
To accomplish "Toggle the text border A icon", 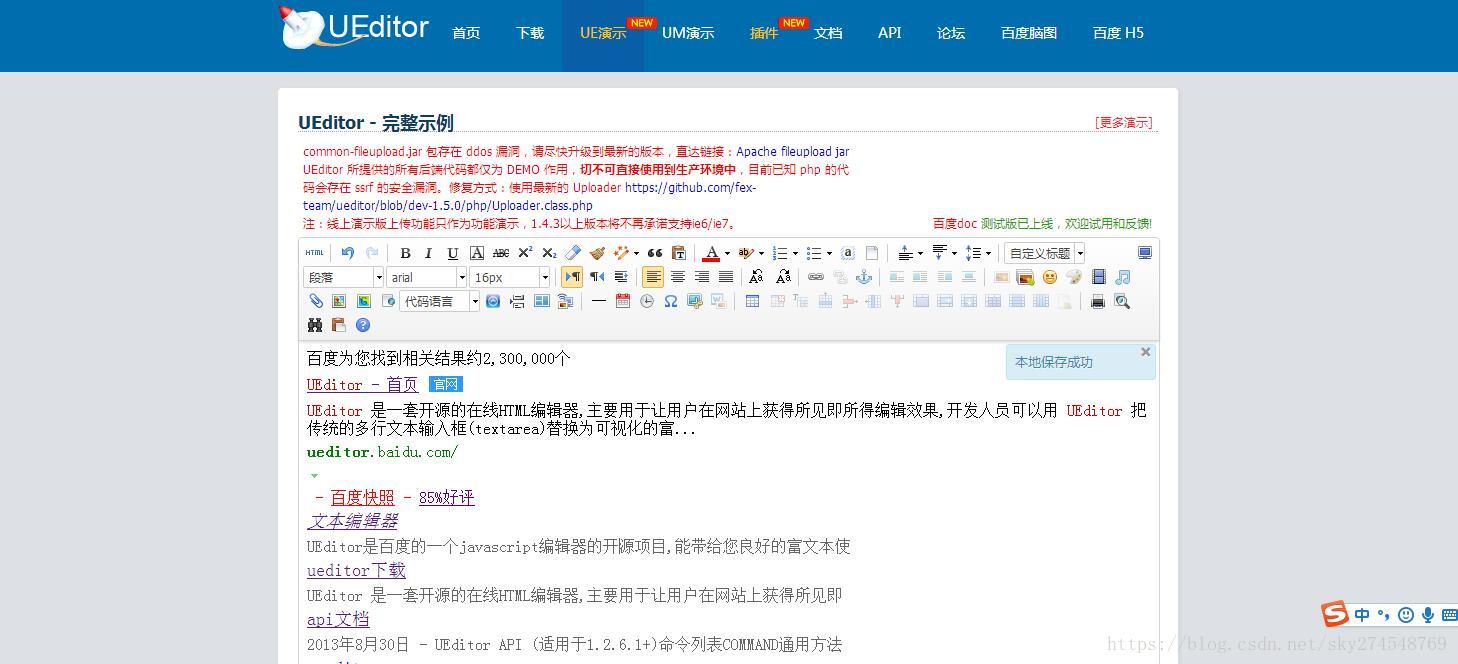I will tap(477, 253).
